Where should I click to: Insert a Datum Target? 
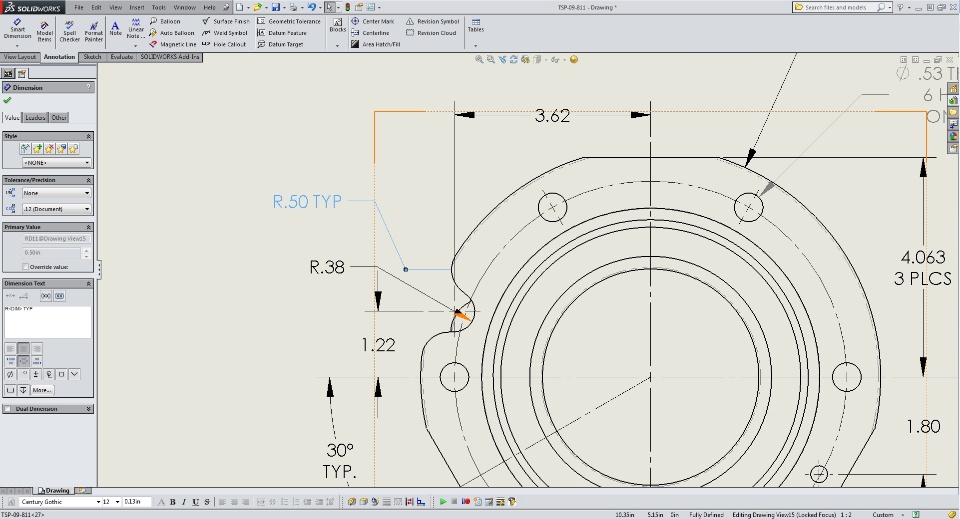(280, 45)
